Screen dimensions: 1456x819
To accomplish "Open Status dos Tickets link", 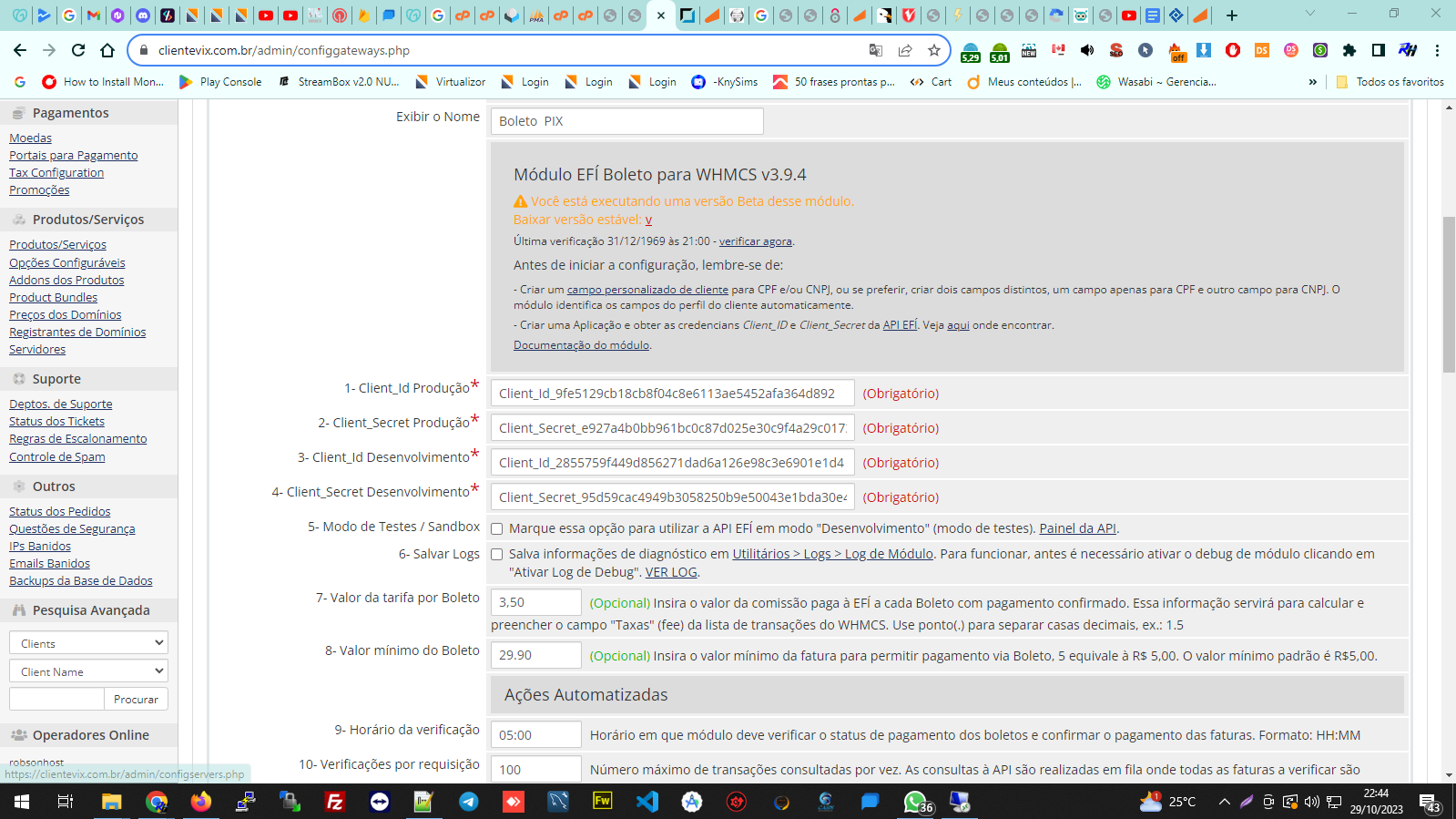I will coord(56,422).
